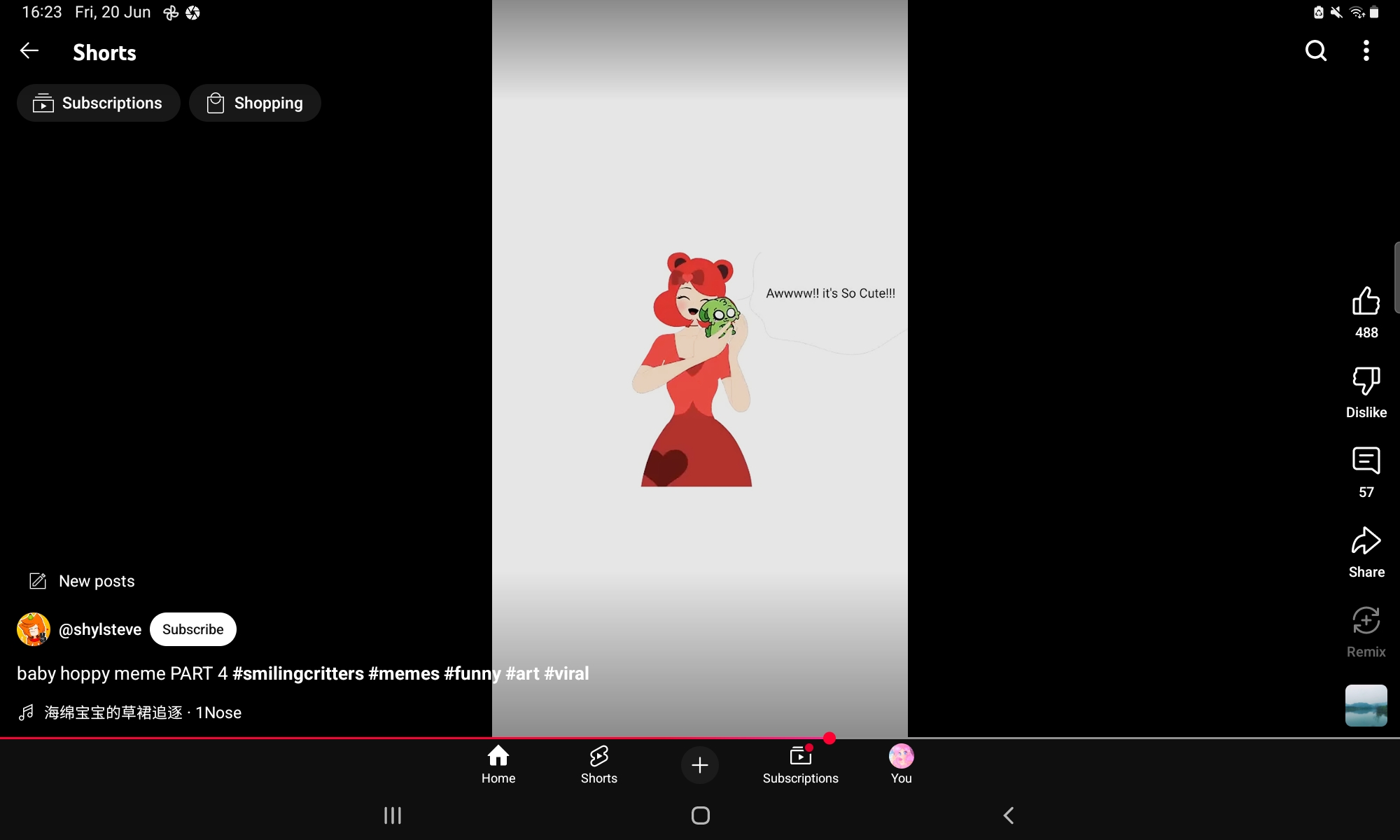Tap the Dislike thumbs-down icon
The image size is (1400, 840).
click(x=1366, y=381)
